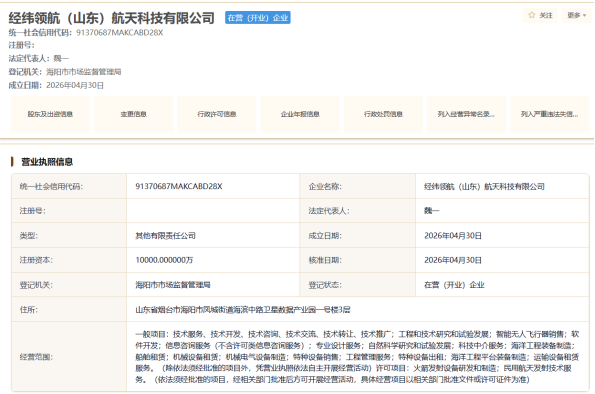Image resolution: width=595 pixels, height=394 pixels.
Task: Open the 变更信息 tab
Action: [134, 114]
